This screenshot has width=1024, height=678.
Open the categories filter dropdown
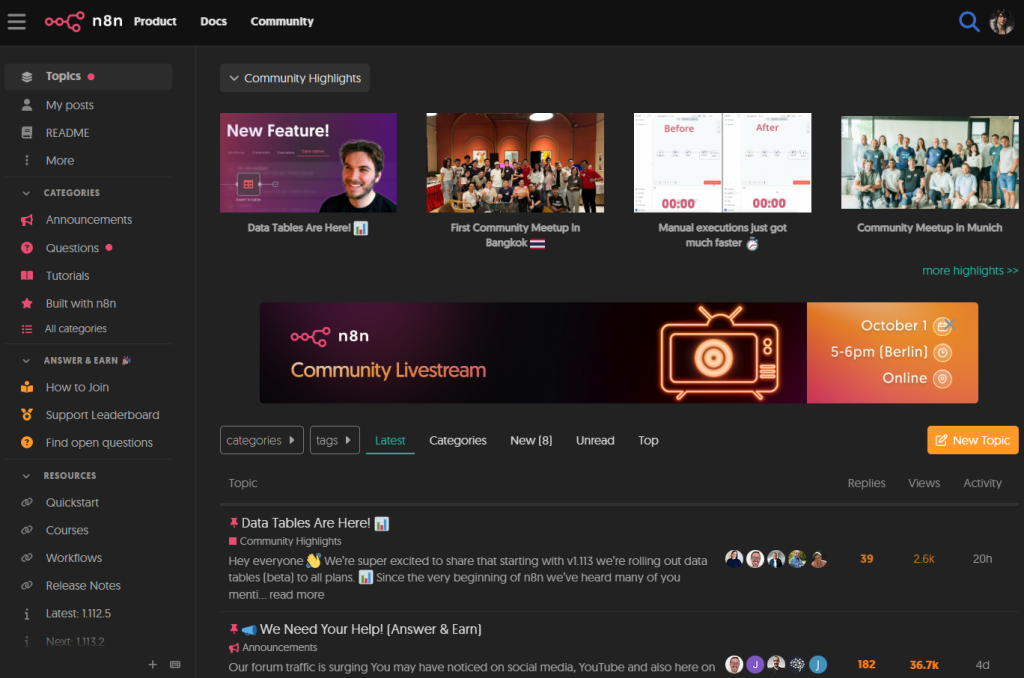tap(261, 440)
